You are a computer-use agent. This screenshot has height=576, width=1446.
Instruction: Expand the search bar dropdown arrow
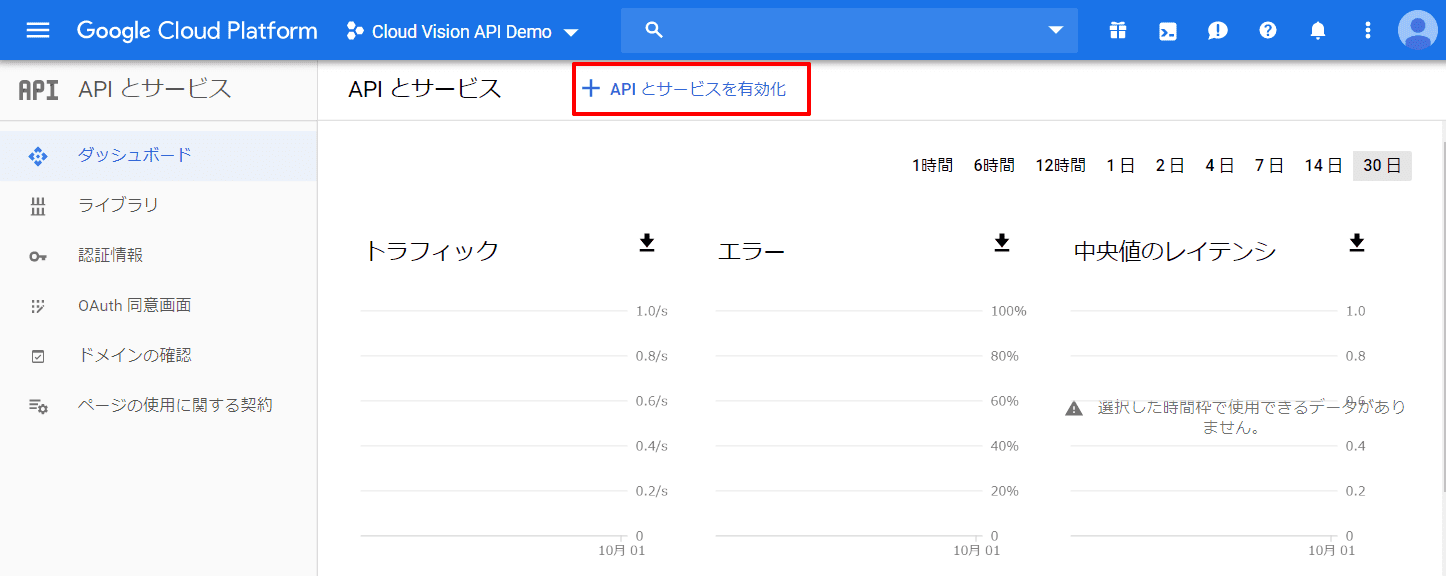tap(1056, 30)
